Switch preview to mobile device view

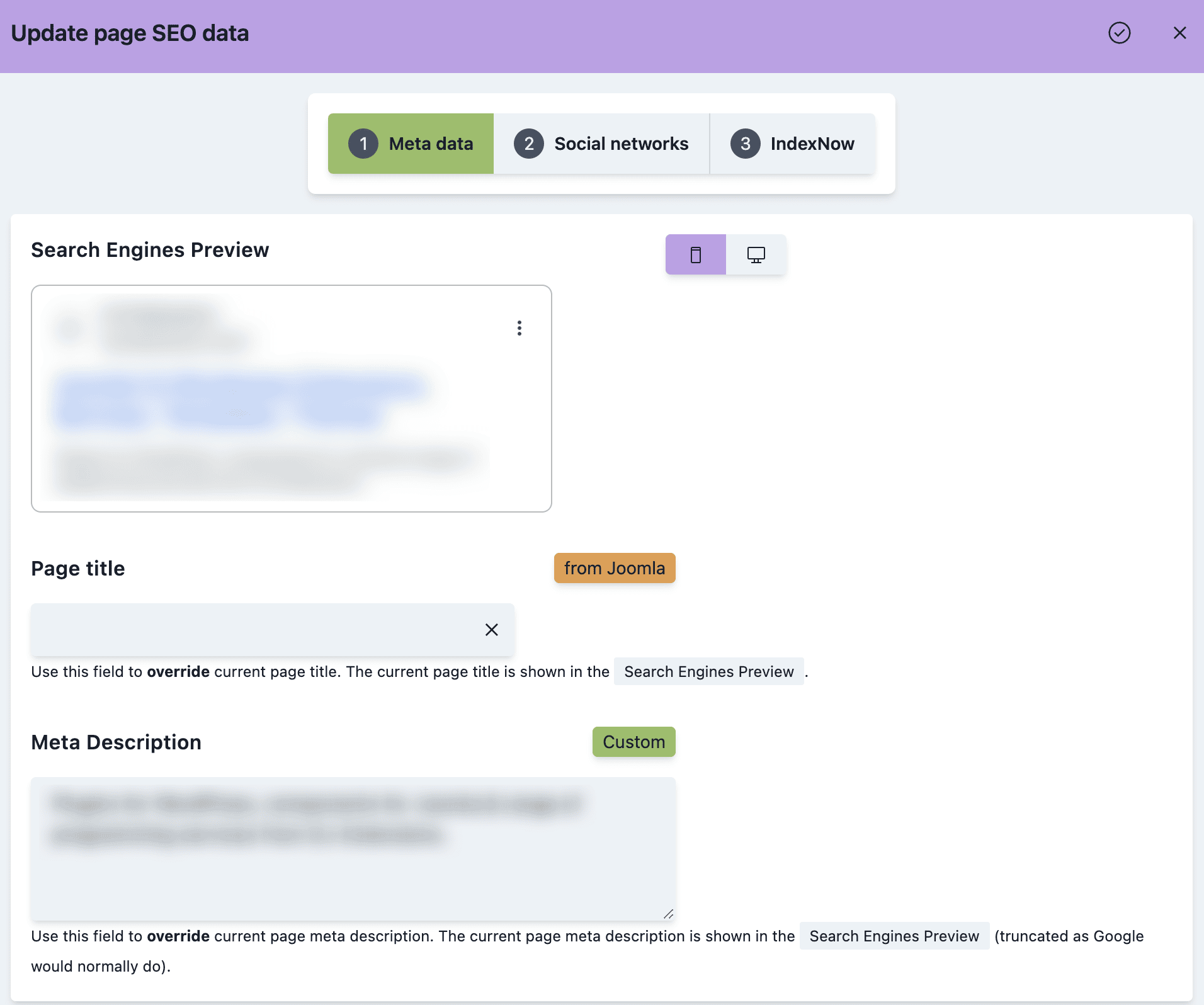tap(695, 254)
